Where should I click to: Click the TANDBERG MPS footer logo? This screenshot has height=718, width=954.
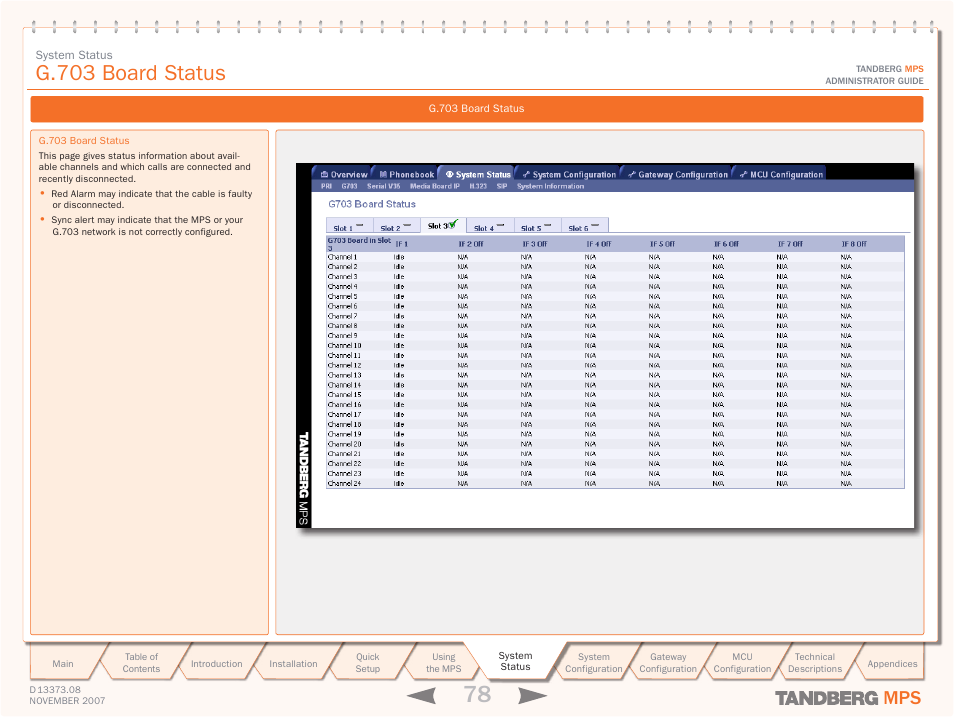point(848,698)
